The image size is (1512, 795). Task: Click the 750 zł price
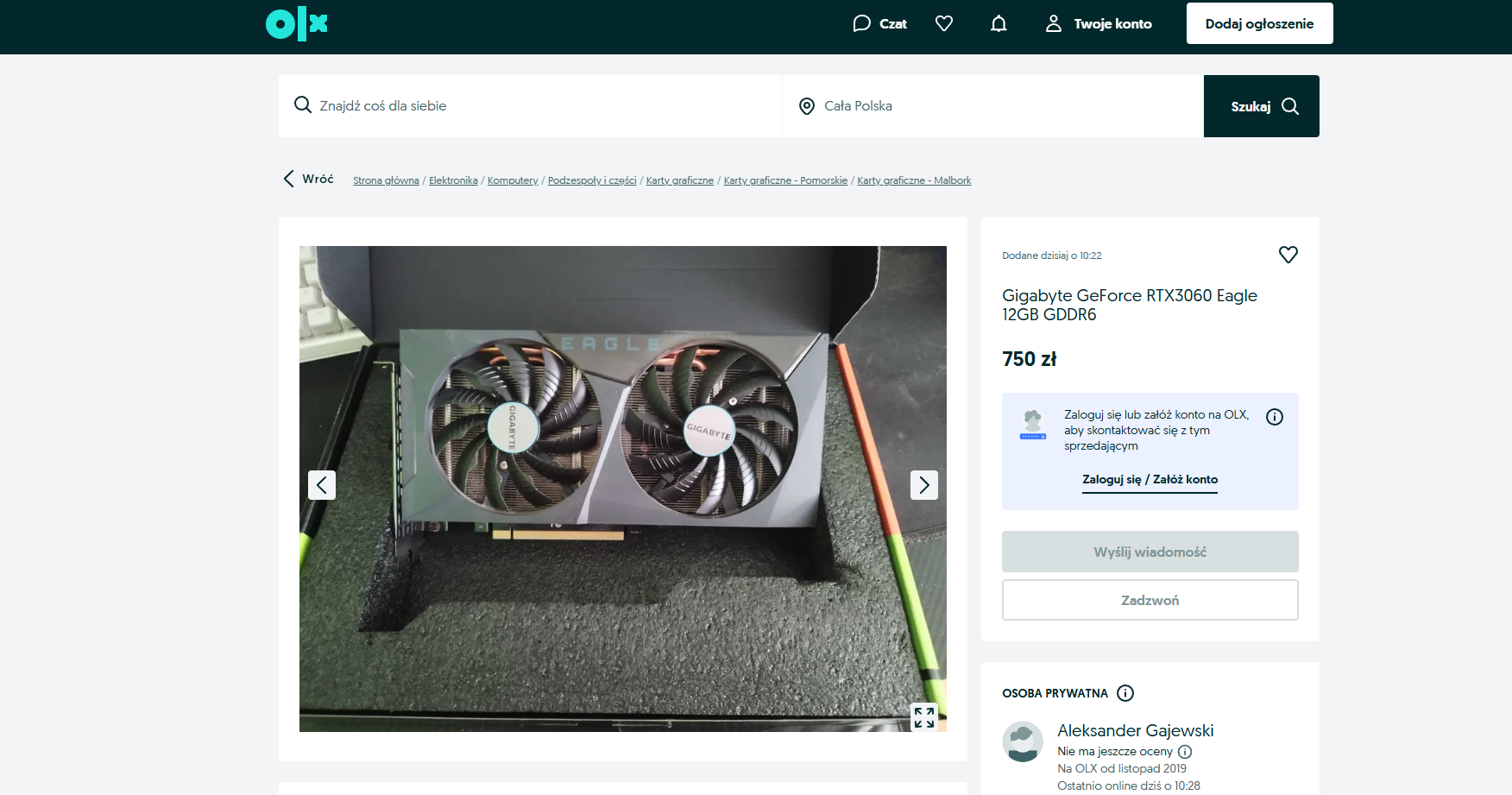point(1030,359)
